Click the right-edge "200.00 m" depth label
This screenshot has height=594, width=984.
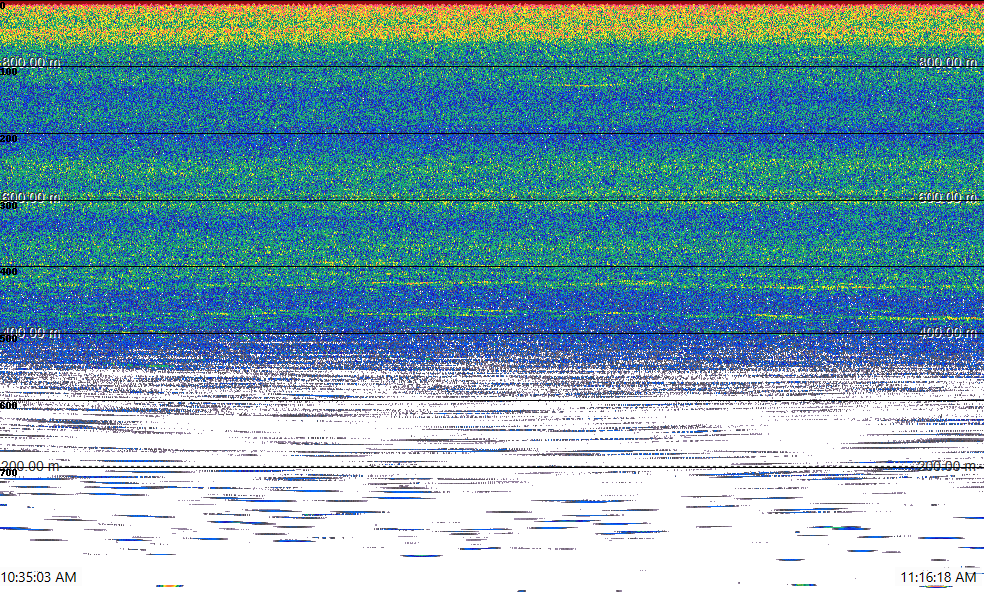click(x=948, y=466)
